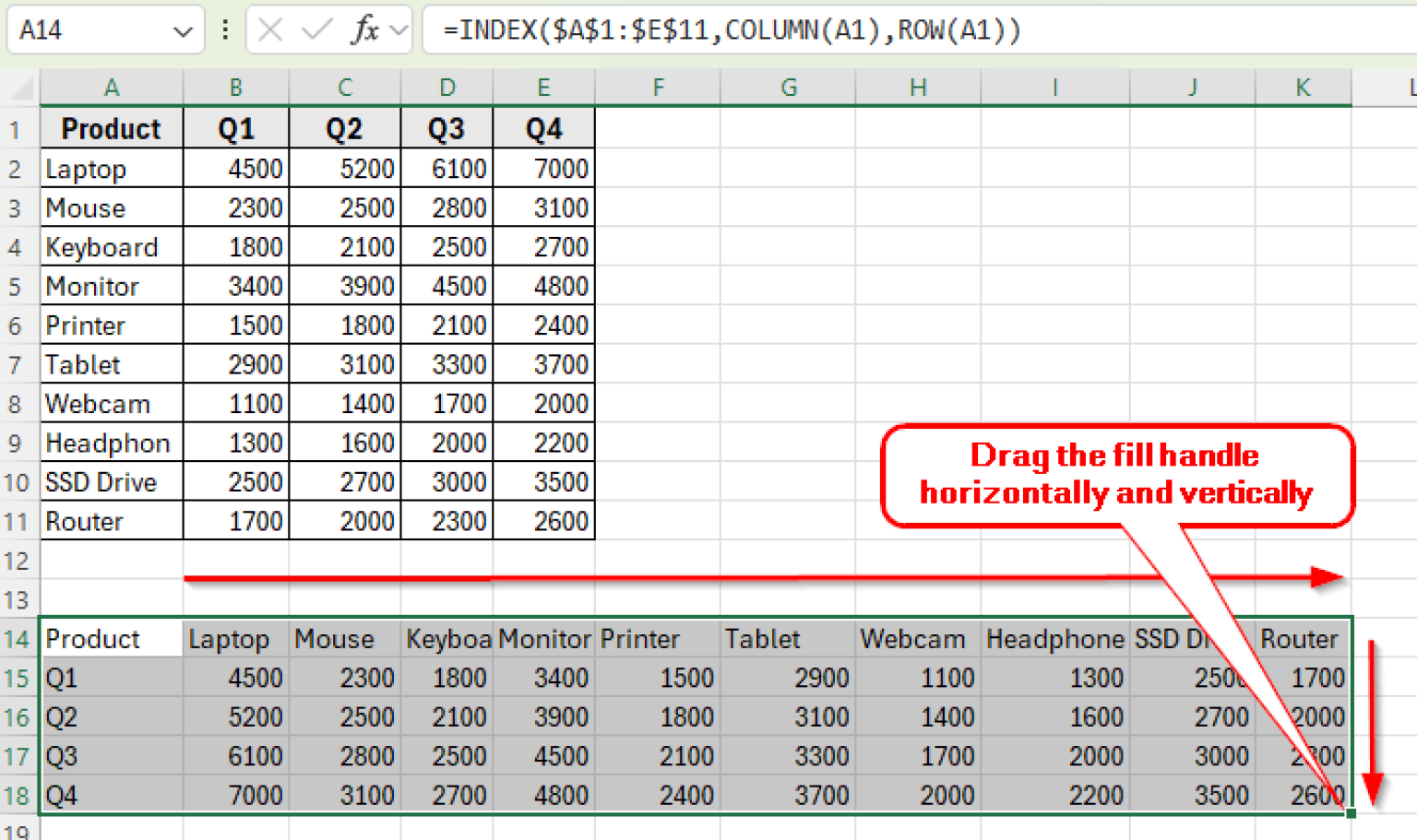Click inside the formula bar showing the INDEX formula
The height and width of the screenshot is (840, 1417).
click(x=646, y=30)
